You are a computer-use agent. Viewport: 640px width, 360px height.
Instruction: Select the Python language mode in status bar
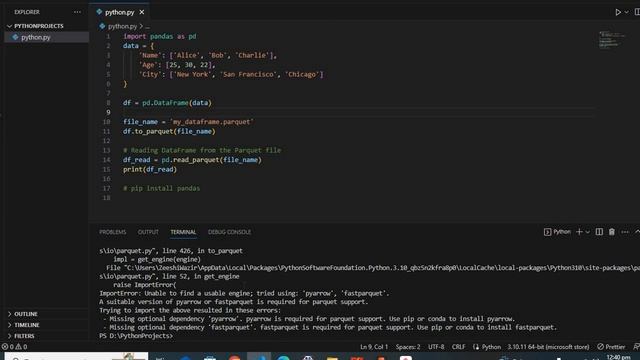[491, 347]
